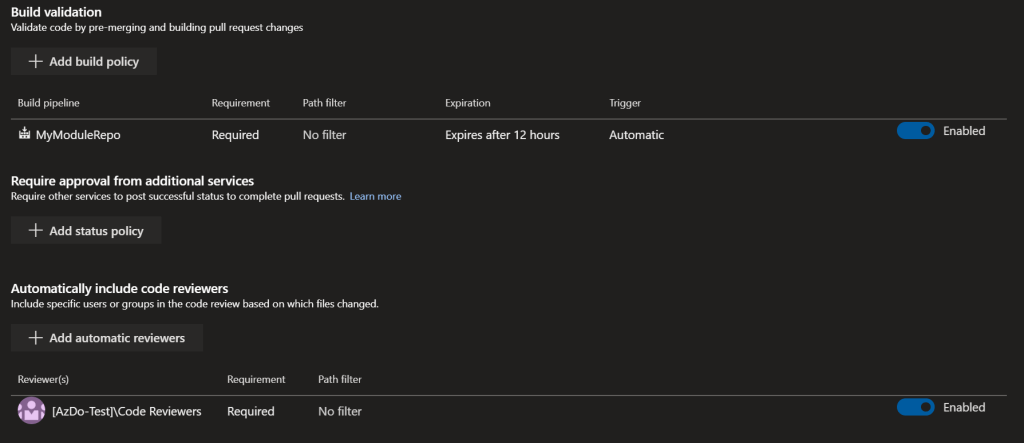Turn off the Code Reviewers policy toggle

915,407
